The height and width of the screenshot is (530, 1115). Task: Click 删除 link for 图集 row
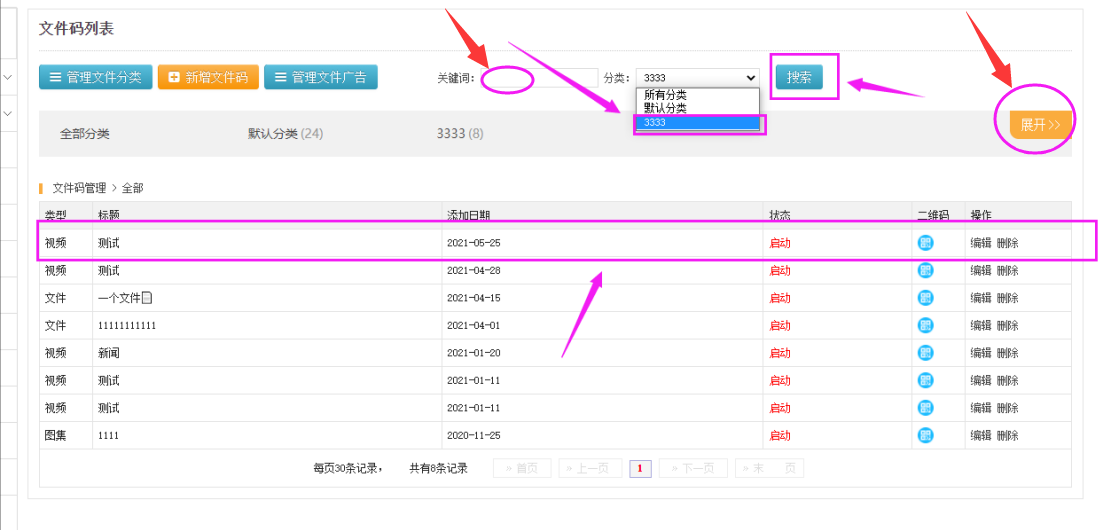pos(1007,435)
